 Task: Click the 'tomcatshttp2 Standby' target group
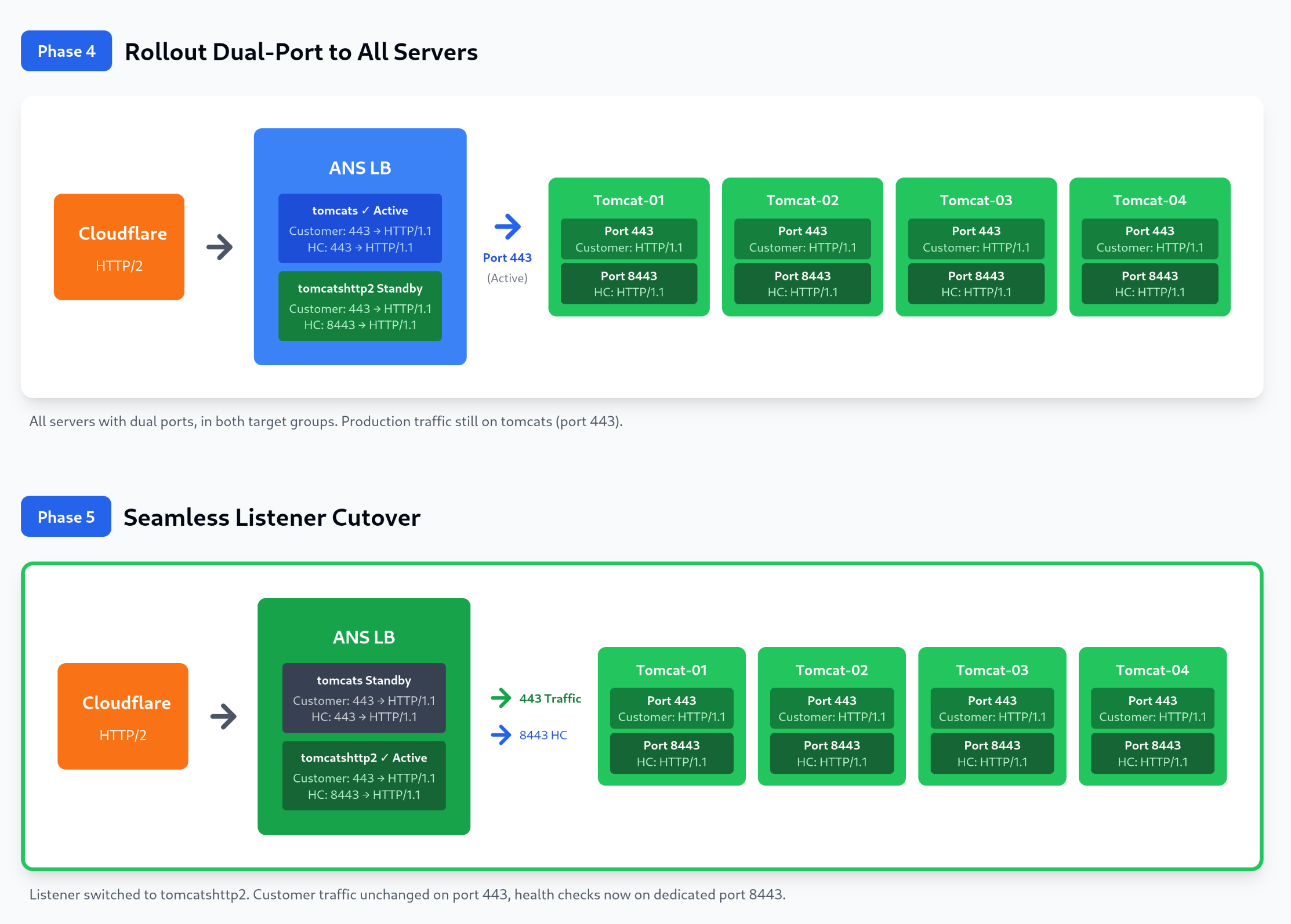pos(360,306)
